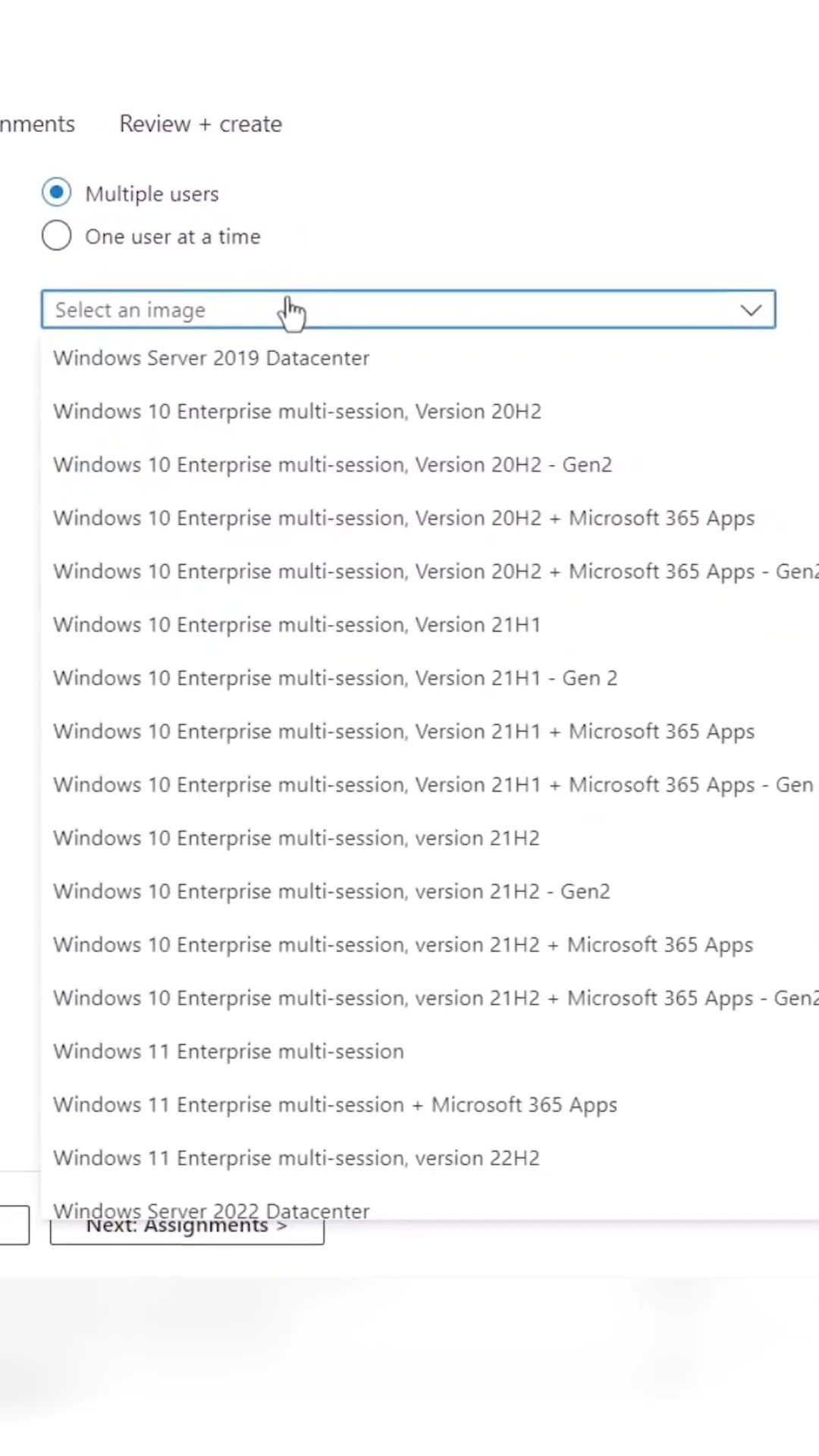The height and width of the screenshot is (1456, 819).
Task: Pick Windows 10 multi-session Version 21H1
Action: click(x=297, y=625)
